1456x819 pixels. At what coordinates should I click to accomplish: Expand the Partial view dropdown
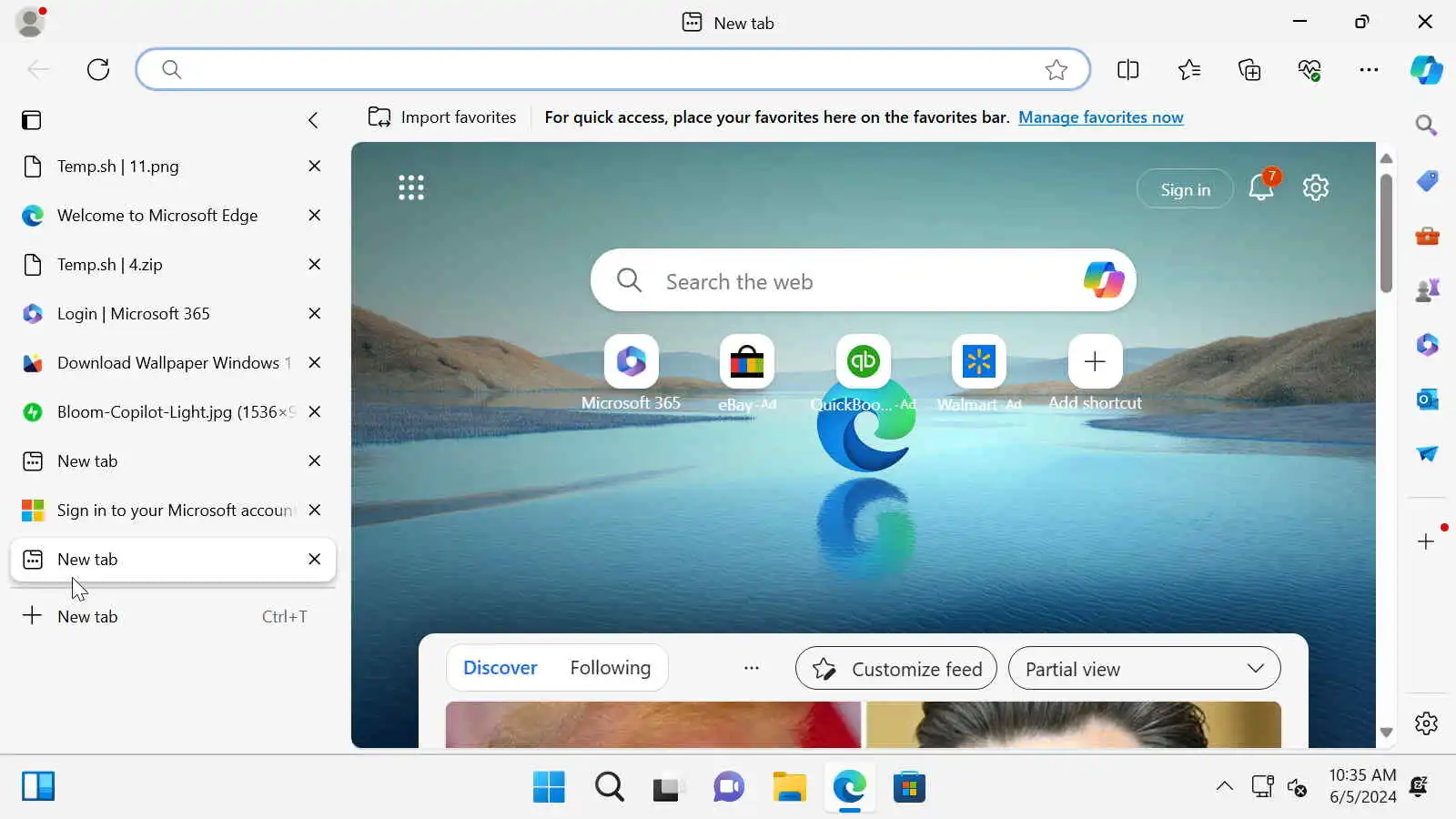coord(1145,669)
